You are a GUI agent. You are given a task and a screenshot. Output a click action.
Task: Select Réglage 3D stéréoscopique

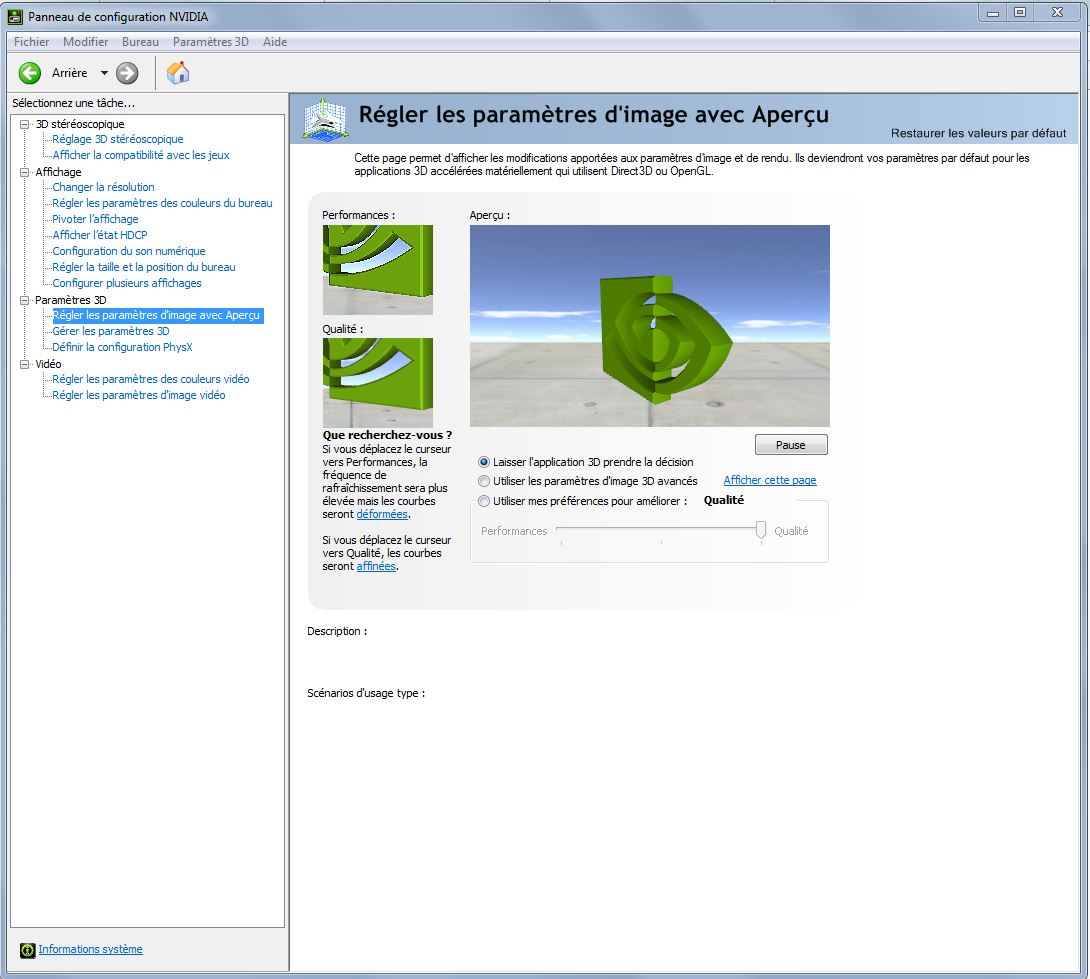pyautogui.click(x=117, y=139)
